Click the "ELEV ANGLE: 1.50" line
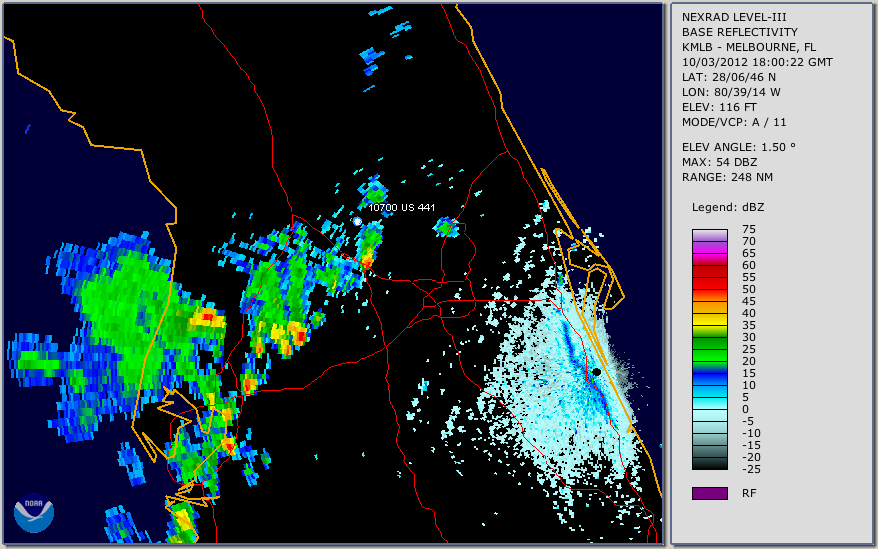Viewport: 878px width, 549px height. tap(739, 147)
